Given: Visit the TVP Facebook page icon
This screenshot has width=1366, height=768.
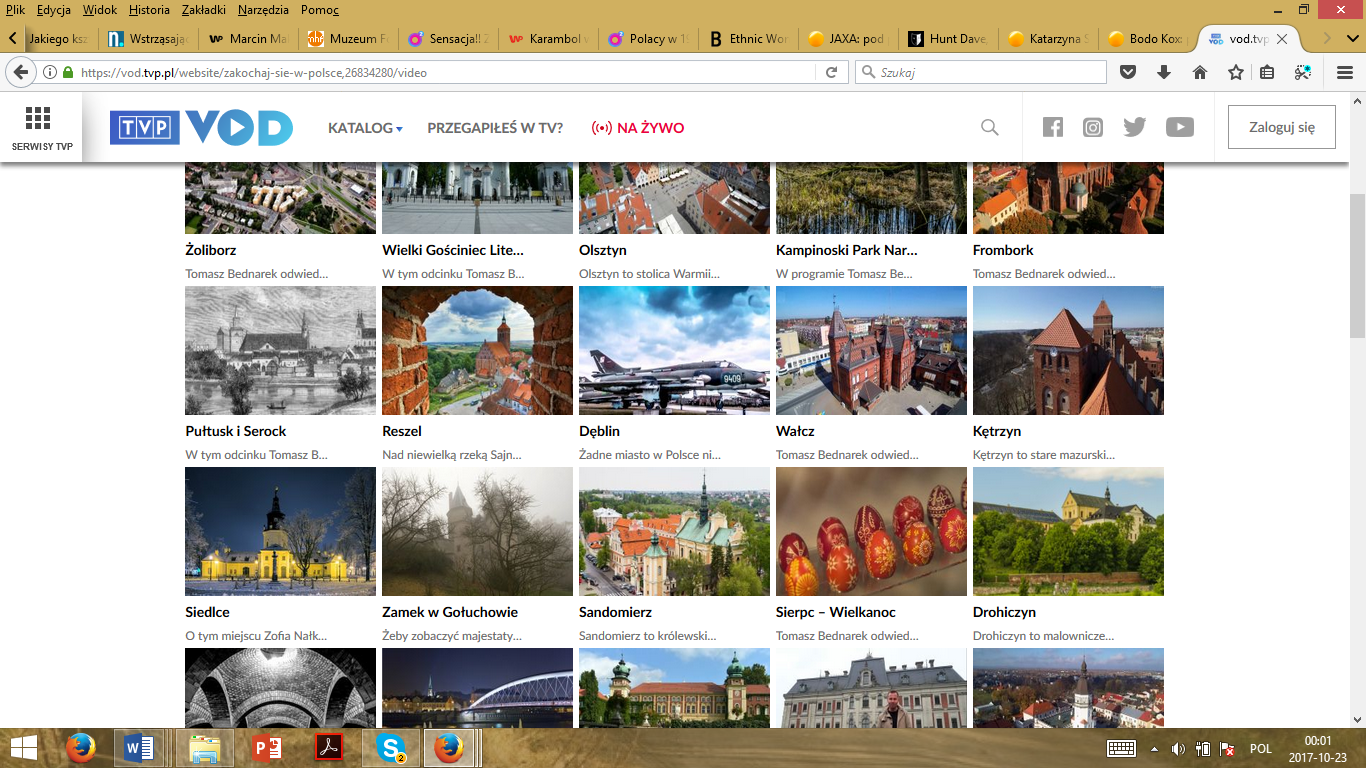Looking at the screenshot, I should [x=1052, y=127].
